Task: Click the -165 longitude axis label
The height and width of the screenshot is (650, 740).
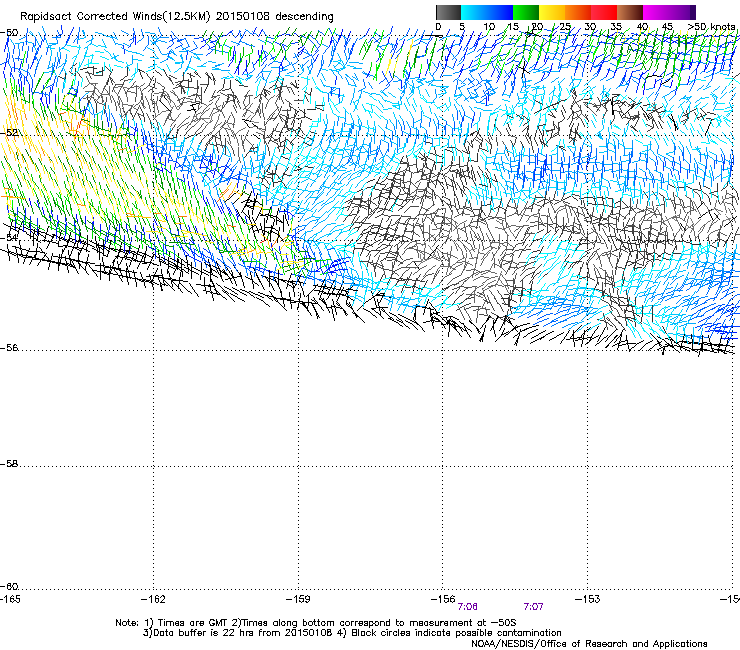Action: tap(11, 599)
